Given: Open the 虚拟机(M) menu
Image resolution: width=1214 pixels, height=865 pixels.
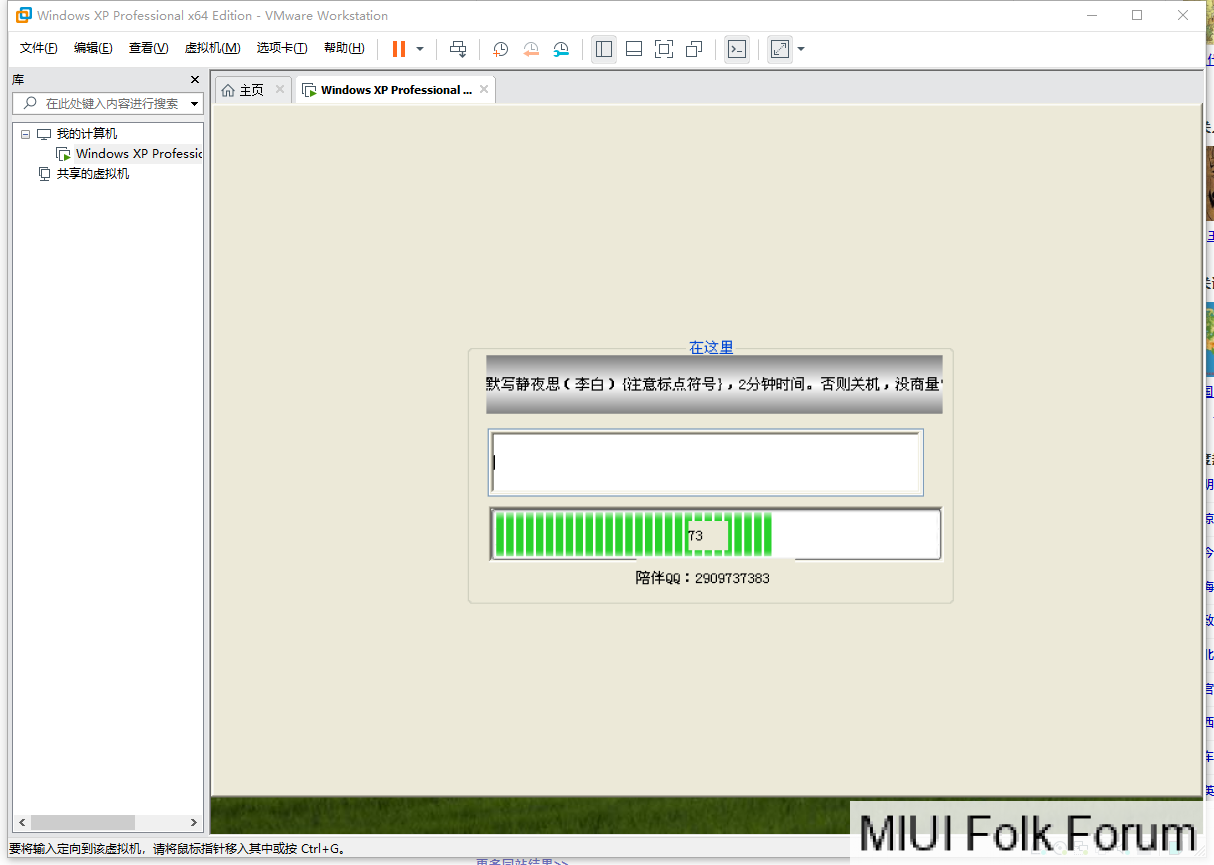Looking at the screenshot, I should click(212, 48).
